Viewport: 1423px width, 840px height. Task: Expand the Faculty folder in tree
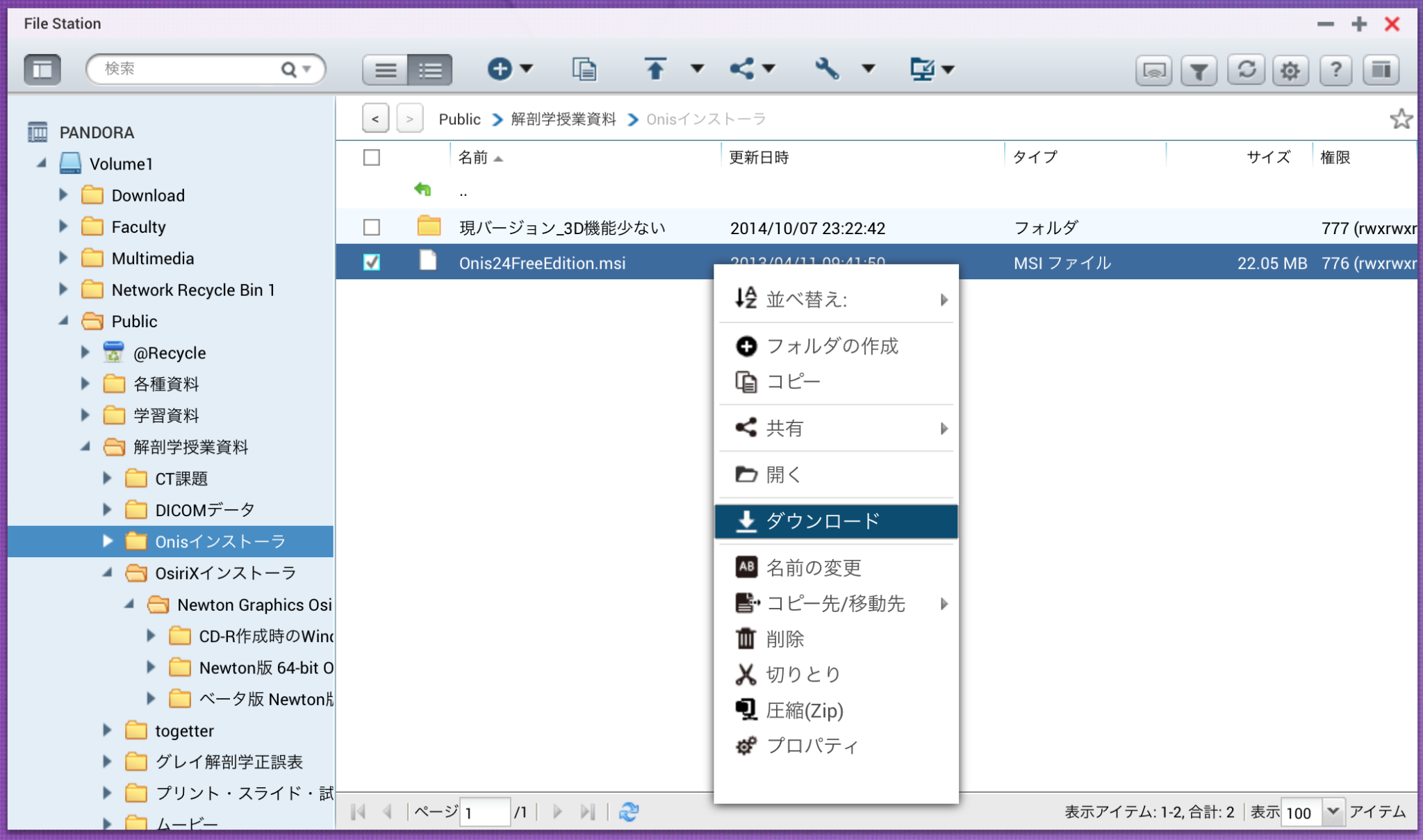tap(63, 227)
